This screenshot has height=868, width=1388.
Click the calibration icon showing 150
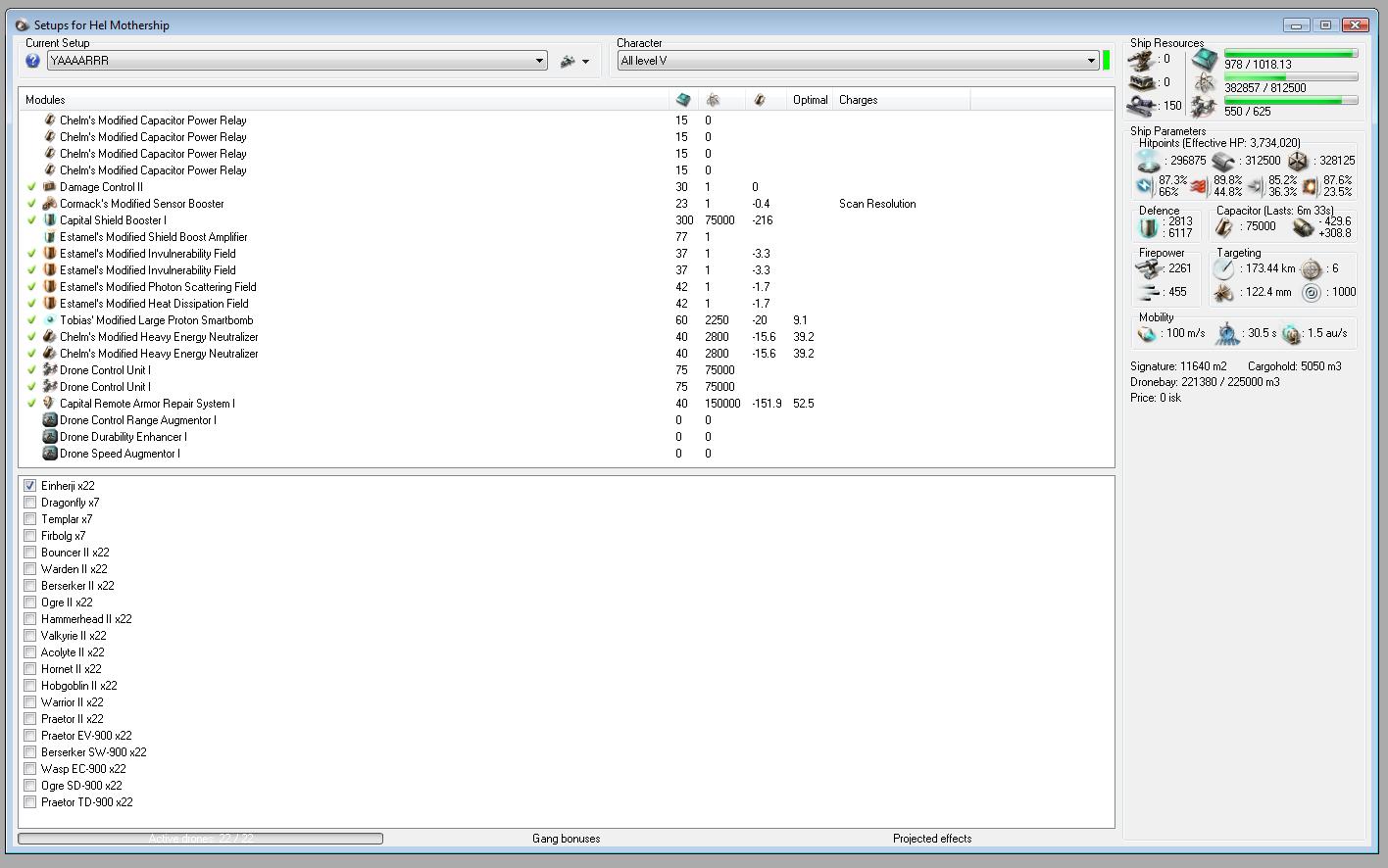[x=1141, y=105]
